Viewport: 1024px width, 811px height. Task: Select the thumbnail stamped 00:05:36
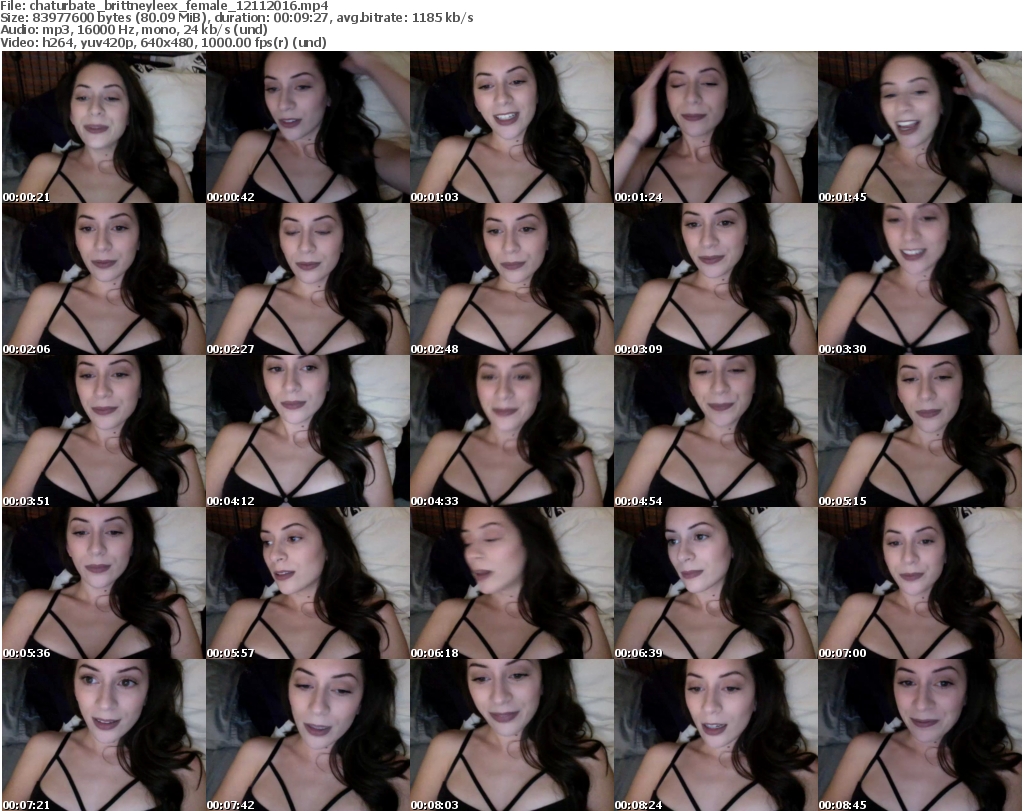tap(104, 584)
